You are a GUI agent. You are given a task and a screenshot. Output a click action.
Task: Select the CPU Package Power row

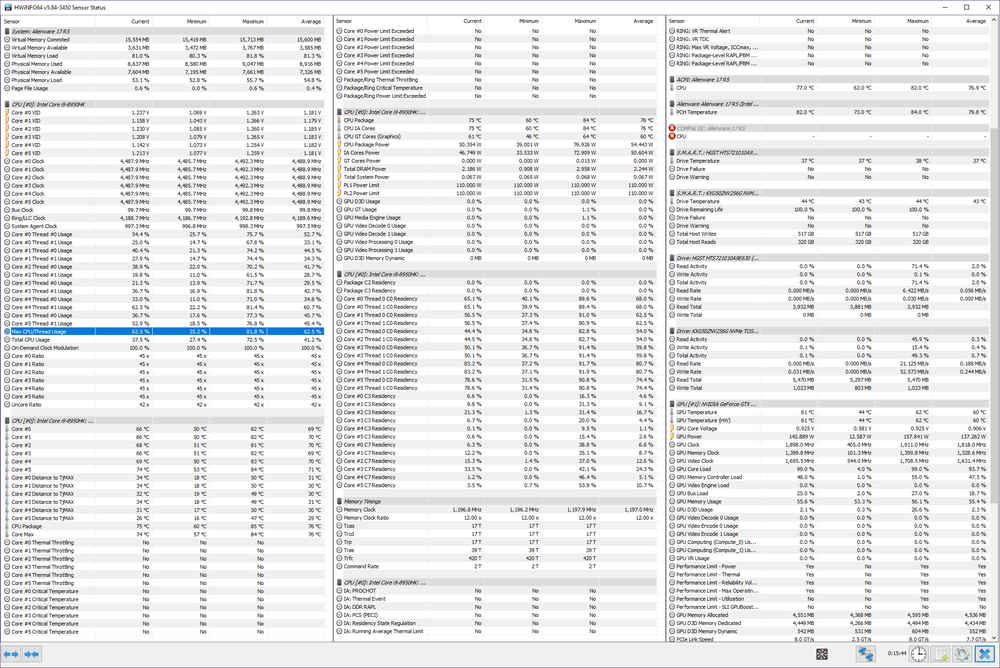[x=368, y=144]
